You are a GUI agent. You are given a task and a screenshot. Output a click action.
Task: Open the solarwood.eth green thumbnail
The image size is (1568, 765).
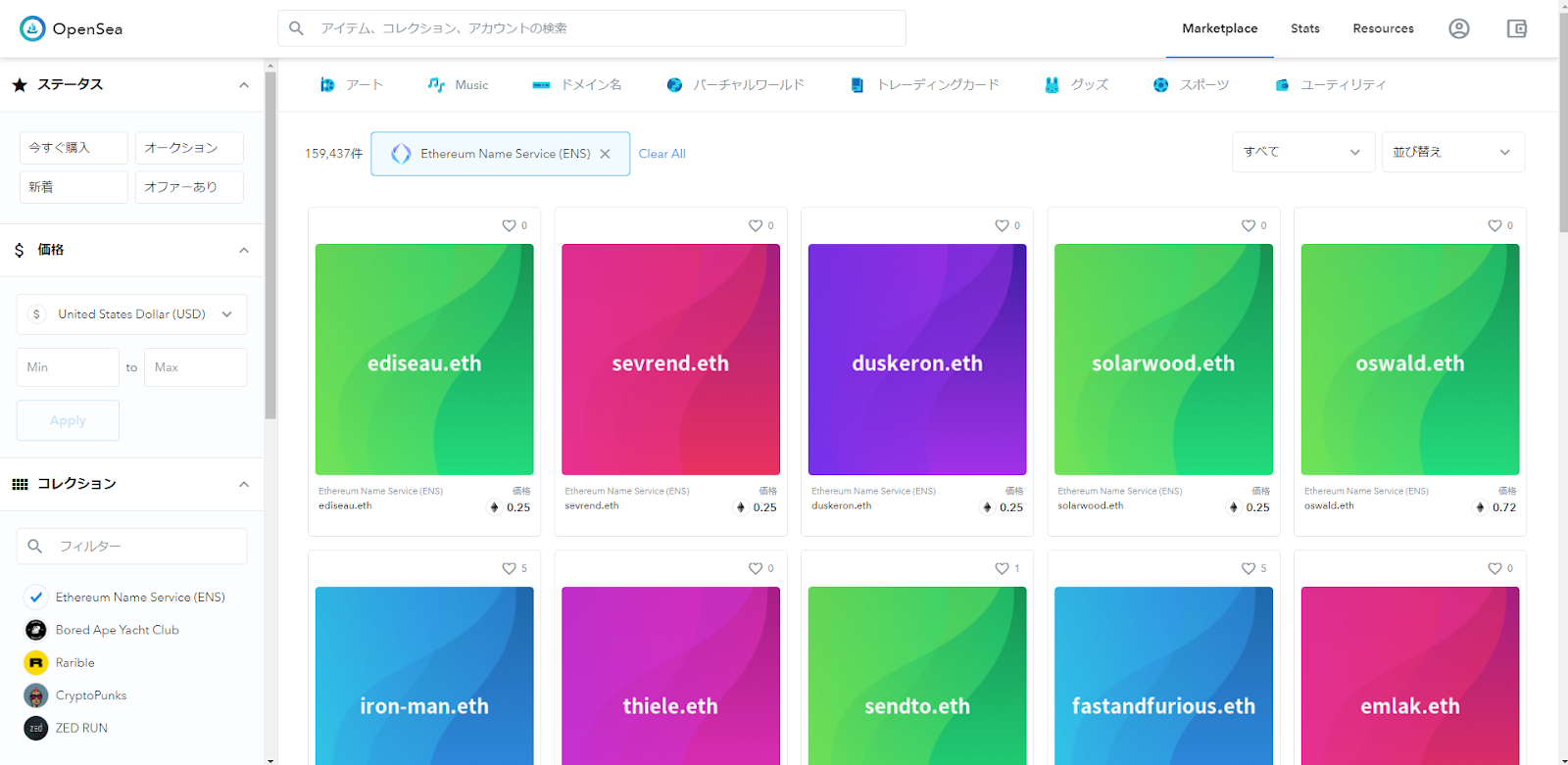pos(1163,359)
